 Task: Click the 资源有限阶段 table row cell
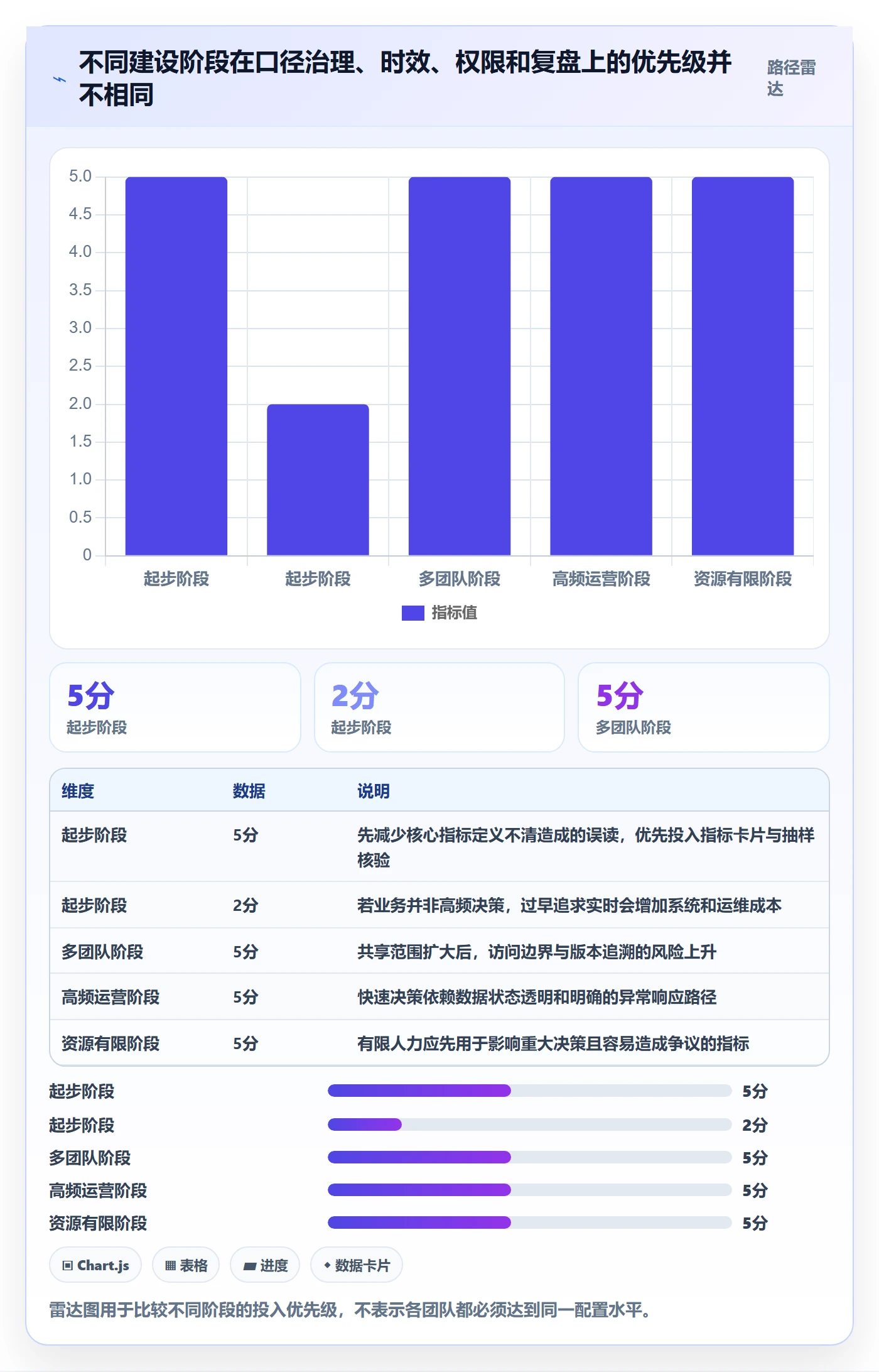tap(111, 1043)
